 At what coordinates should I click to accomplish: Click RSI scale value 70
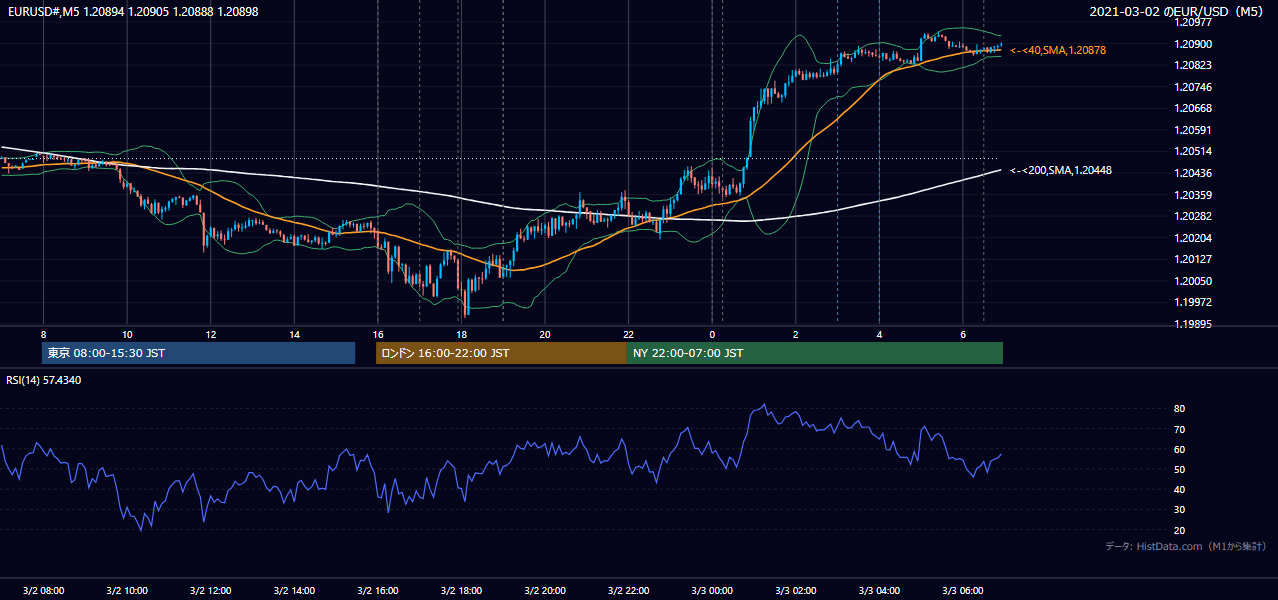[x=1180, y=429]
